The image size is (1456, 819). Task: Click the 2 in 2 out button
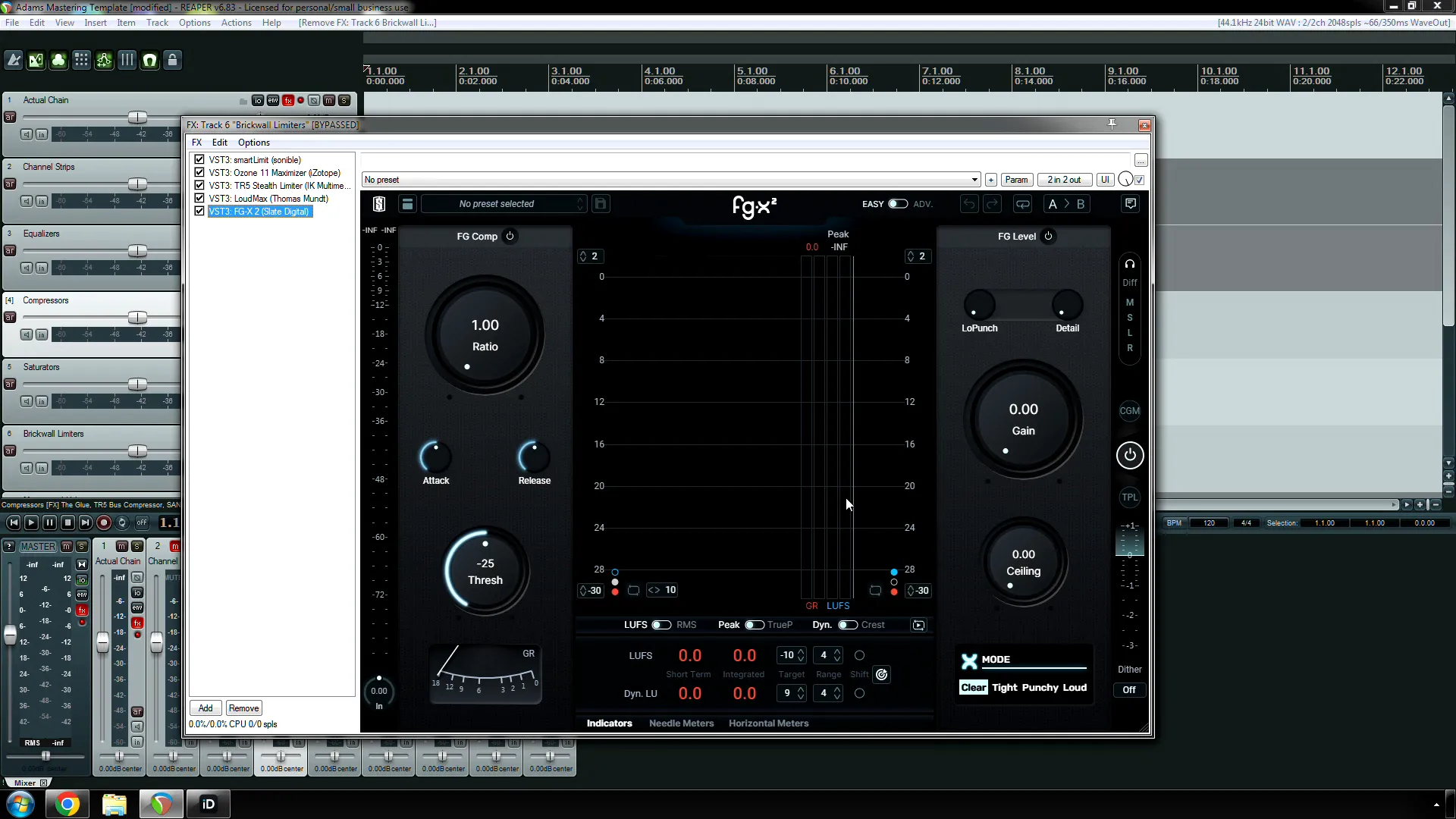[x=1064, y=180]
